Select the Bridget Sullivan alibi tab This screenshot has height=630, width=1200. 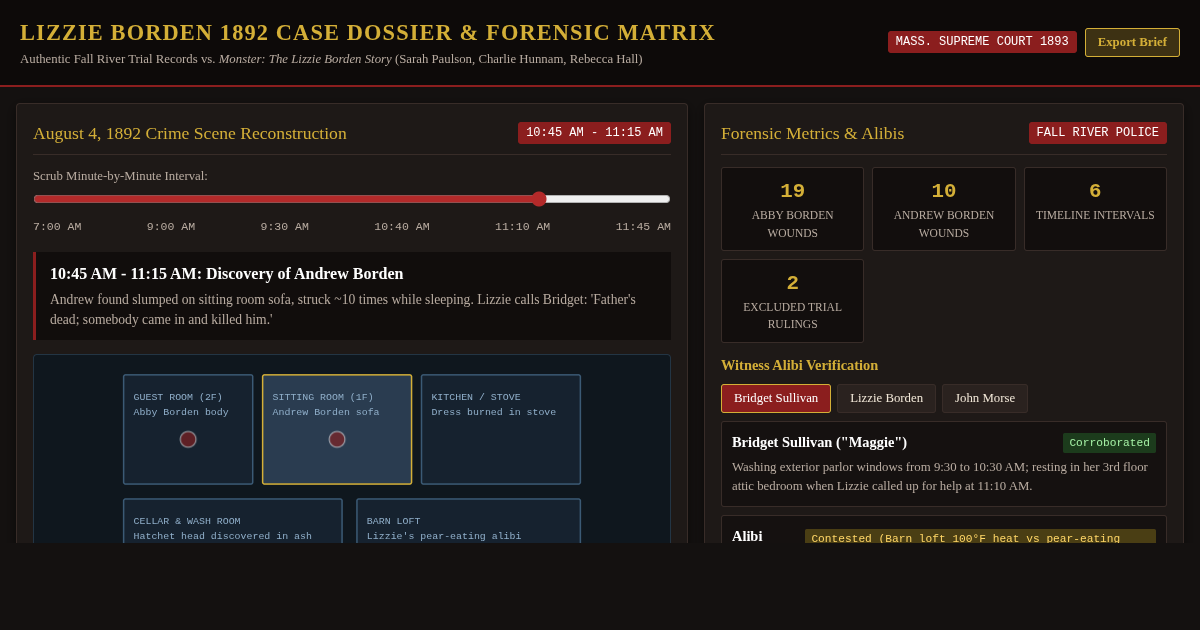point(776,398)
